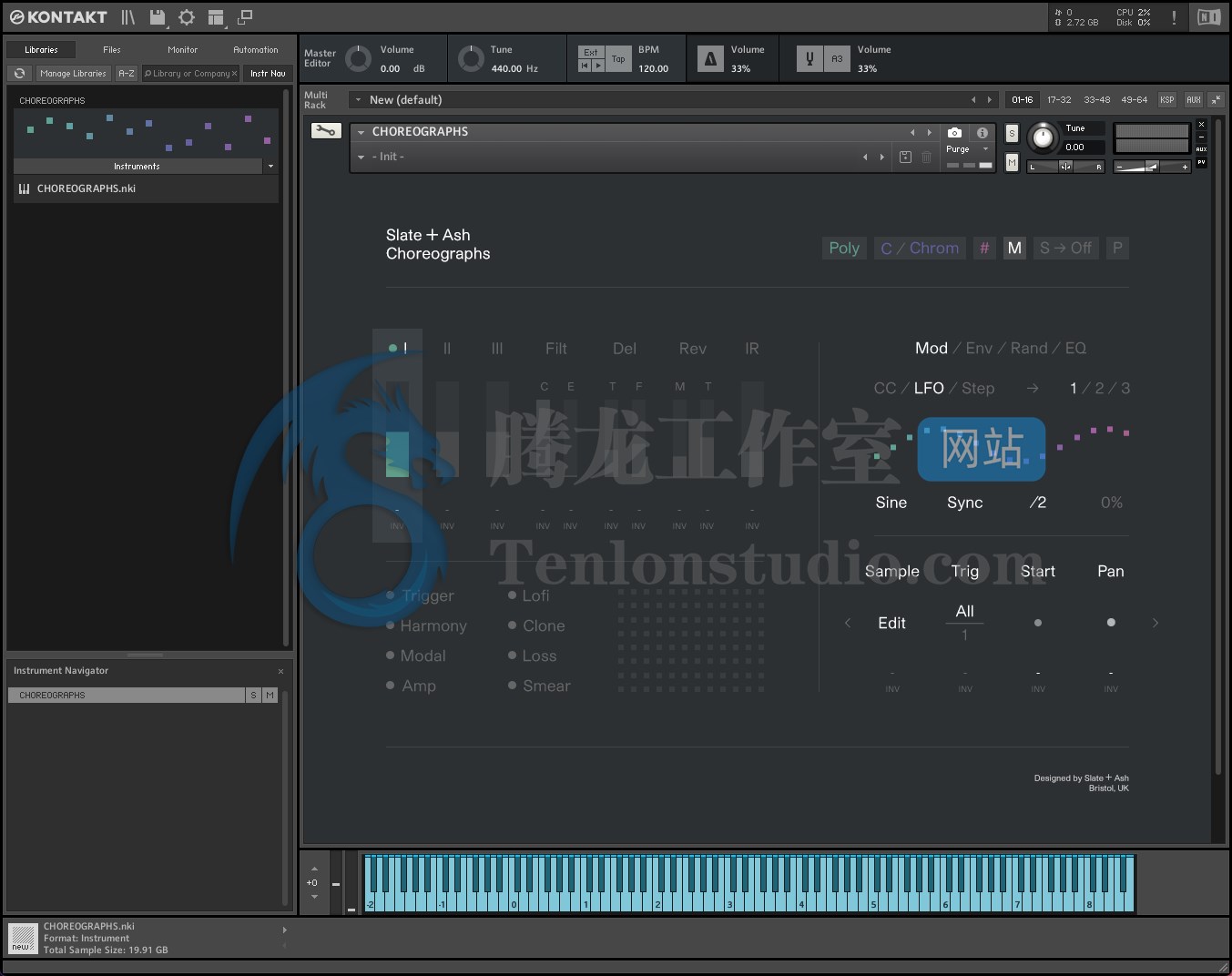Screen dimensions: 1232x976
Task: Expand the file info panel arrow
Action: click(285, 930)
